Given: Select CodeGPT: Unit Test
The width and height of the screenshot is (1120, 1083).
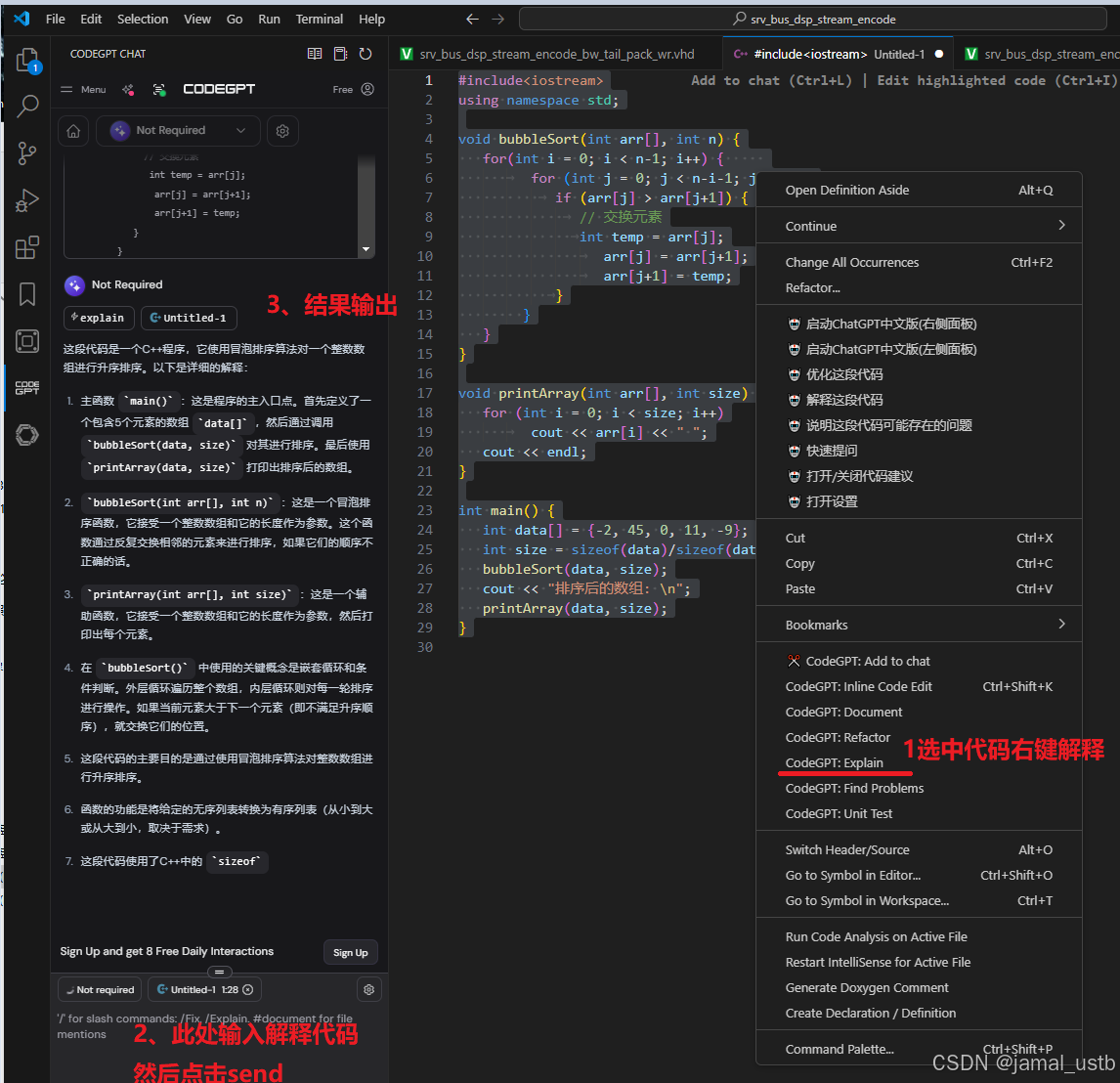Looking at the screenshot, I should pos(919,813).
